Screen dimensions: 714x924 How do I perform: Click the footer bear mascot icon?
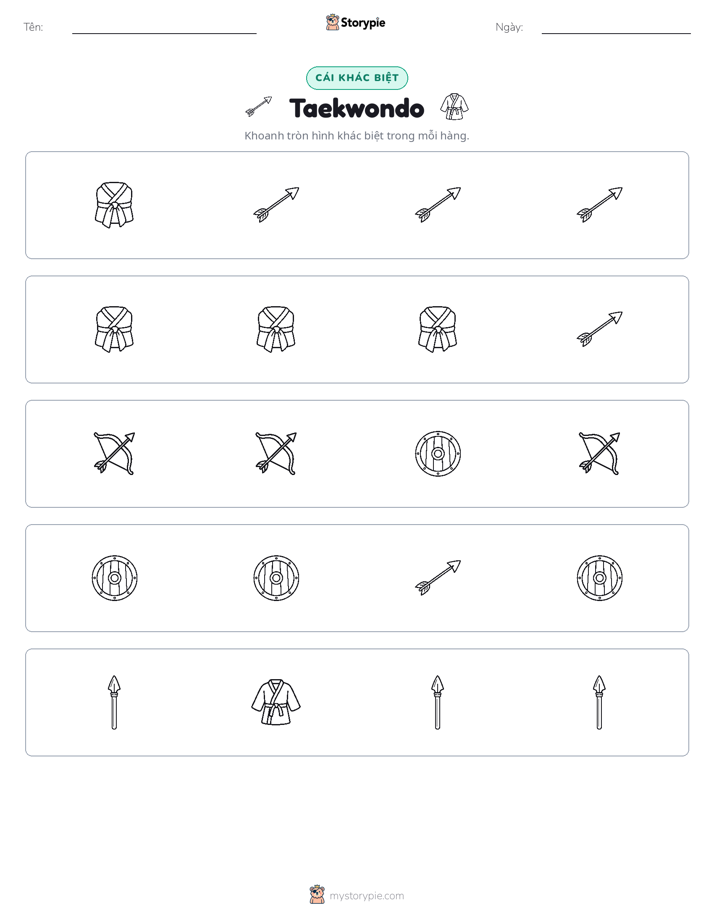click(x=317, y=895)
